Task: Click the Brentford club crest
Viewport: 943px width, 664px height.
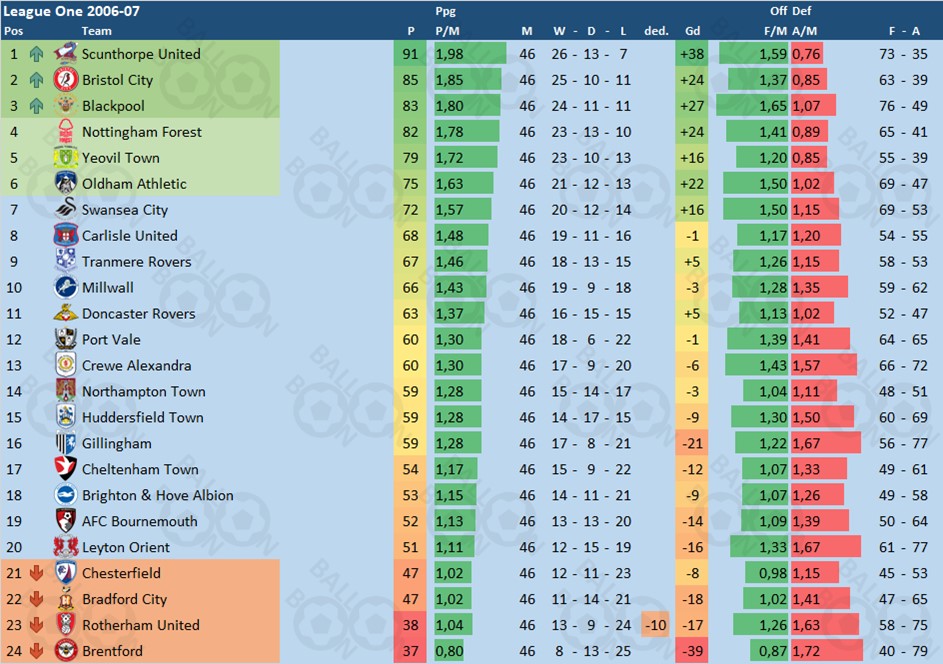Action: (66, 650)
